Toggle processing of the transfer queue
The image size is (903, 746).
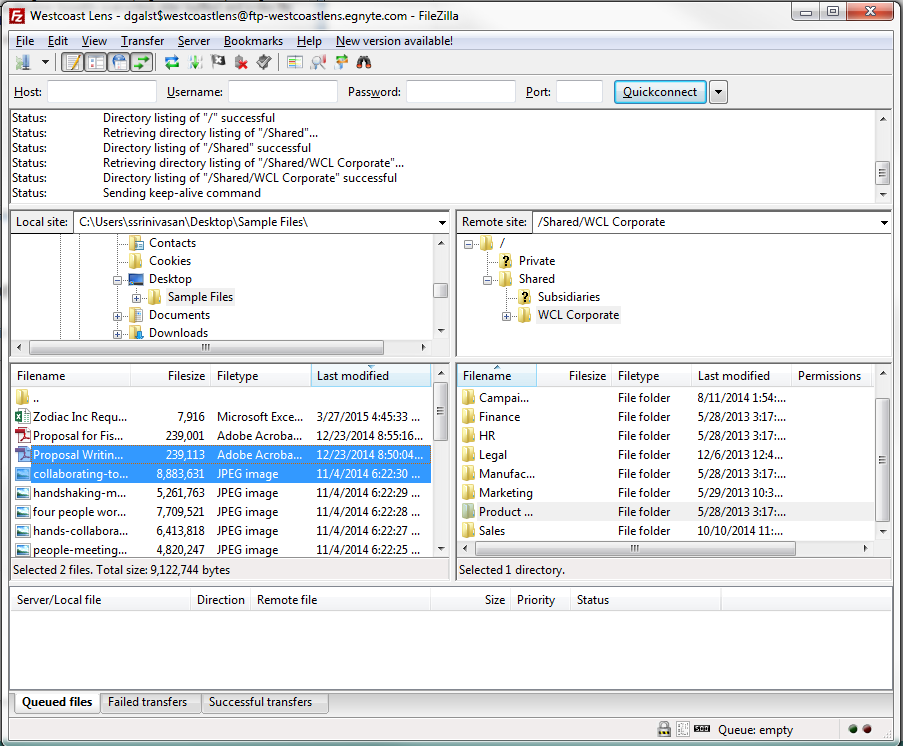pyautogui.click(x=195, y=62)
